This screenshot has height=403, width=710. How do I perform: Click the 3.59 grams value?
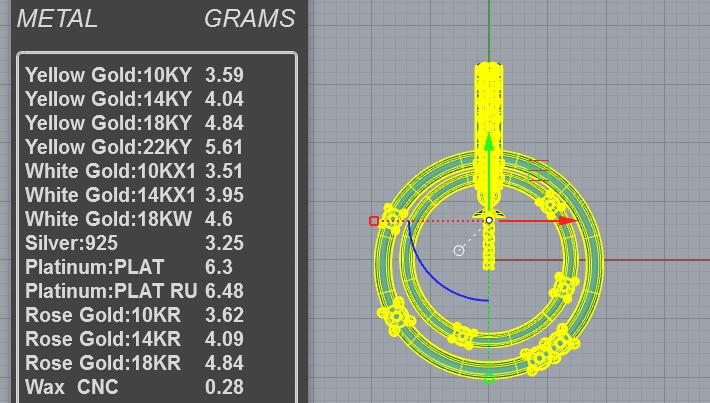click(x=225, y=75)
